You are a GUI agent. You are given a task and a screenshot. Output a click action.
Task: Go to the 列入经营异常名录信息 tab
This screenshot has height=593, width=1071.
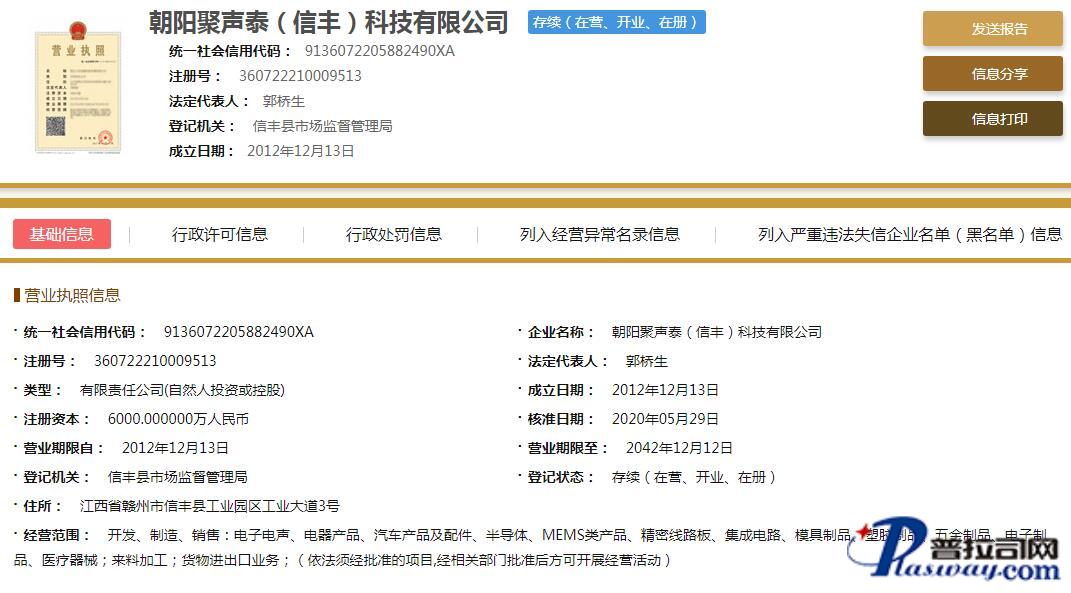[x=599, y=234]
